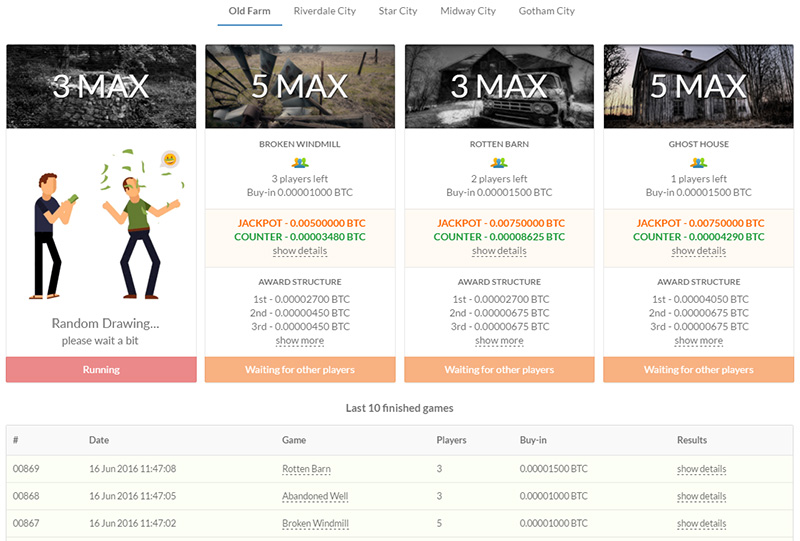Click the Broken Windmill jackpot amount 0.00500000 BTC
The height and width of the screenshot is (541, 800).
[x=326, y=223]
